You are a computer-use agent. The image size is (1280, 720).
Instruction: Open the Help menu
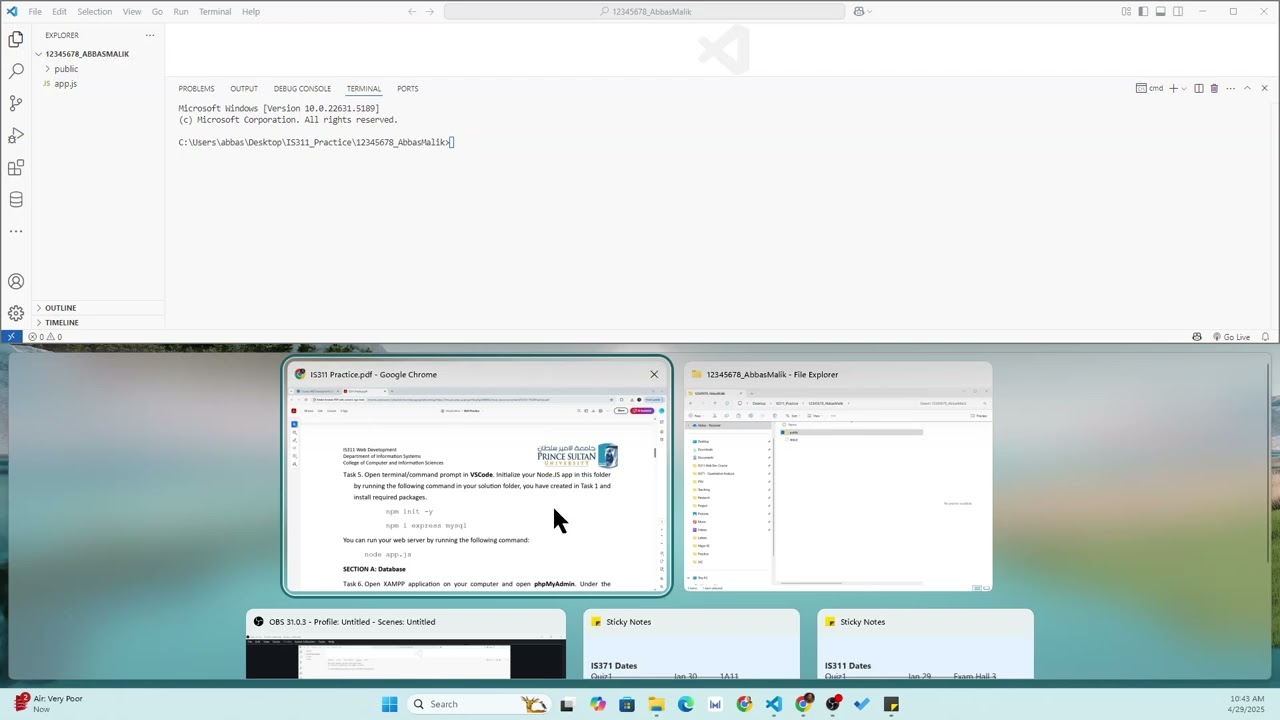(x=251, y=11)
